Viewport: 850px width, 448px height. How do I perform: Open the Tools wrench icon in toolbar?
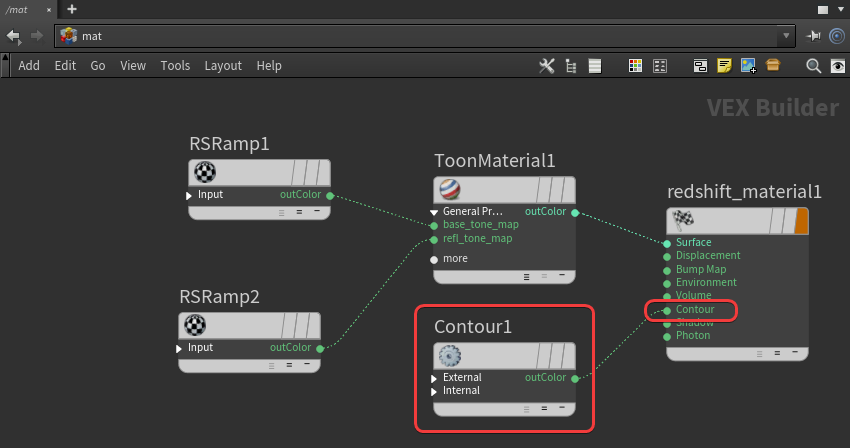click(x=546, y=66)
